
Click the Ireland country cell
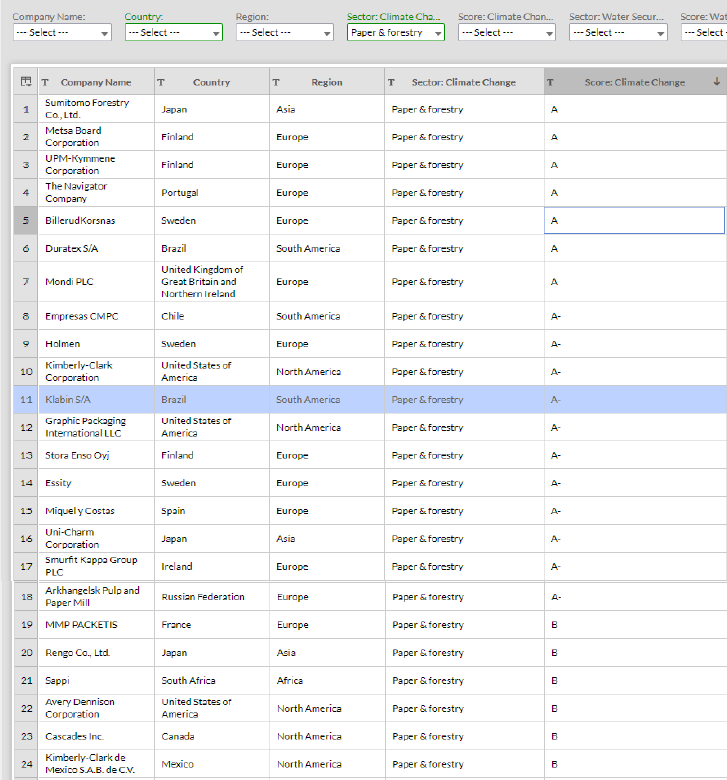212,567
